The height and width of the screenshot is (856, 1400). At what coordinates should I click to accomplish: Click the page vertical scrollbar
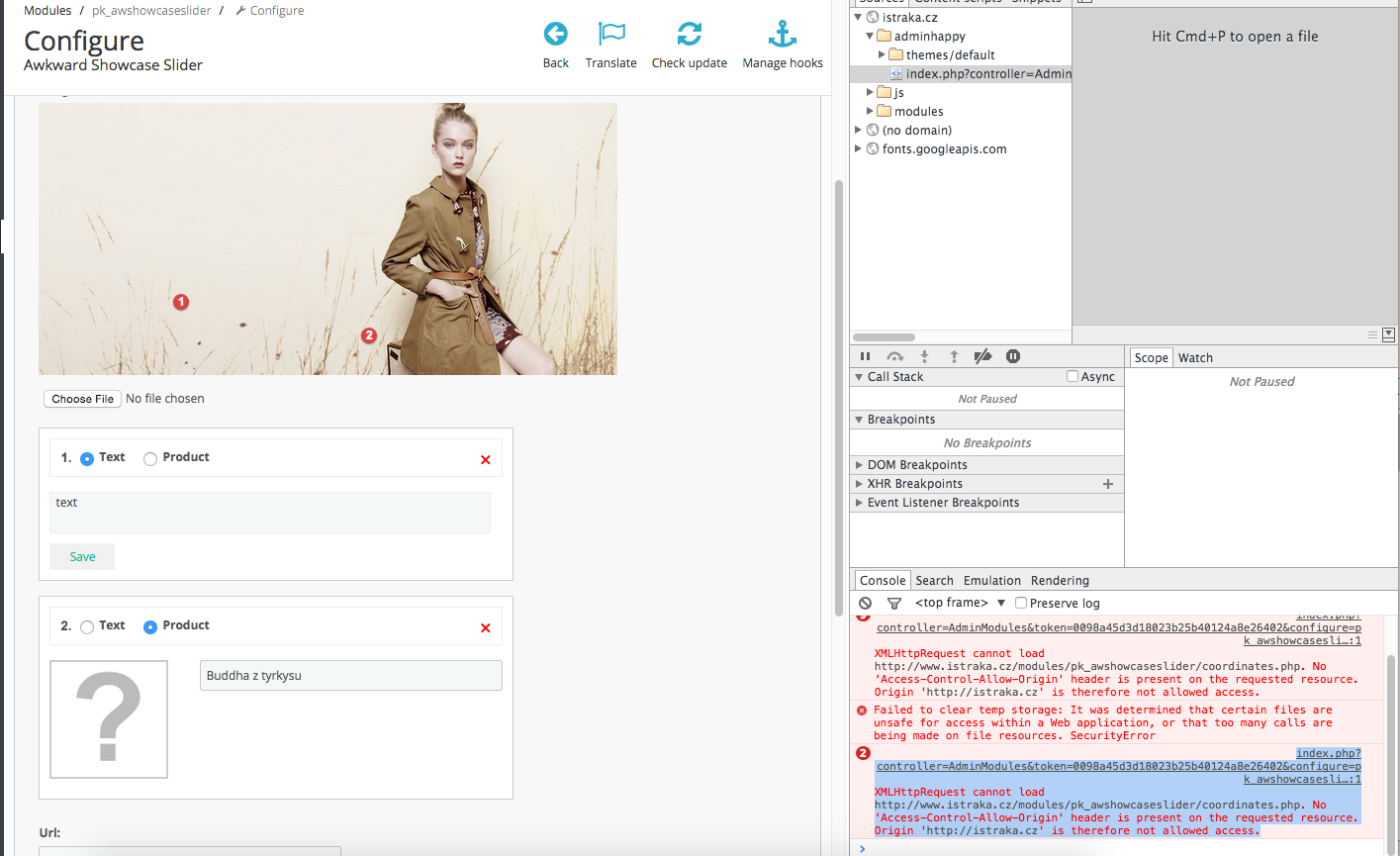tap(840, 396)
